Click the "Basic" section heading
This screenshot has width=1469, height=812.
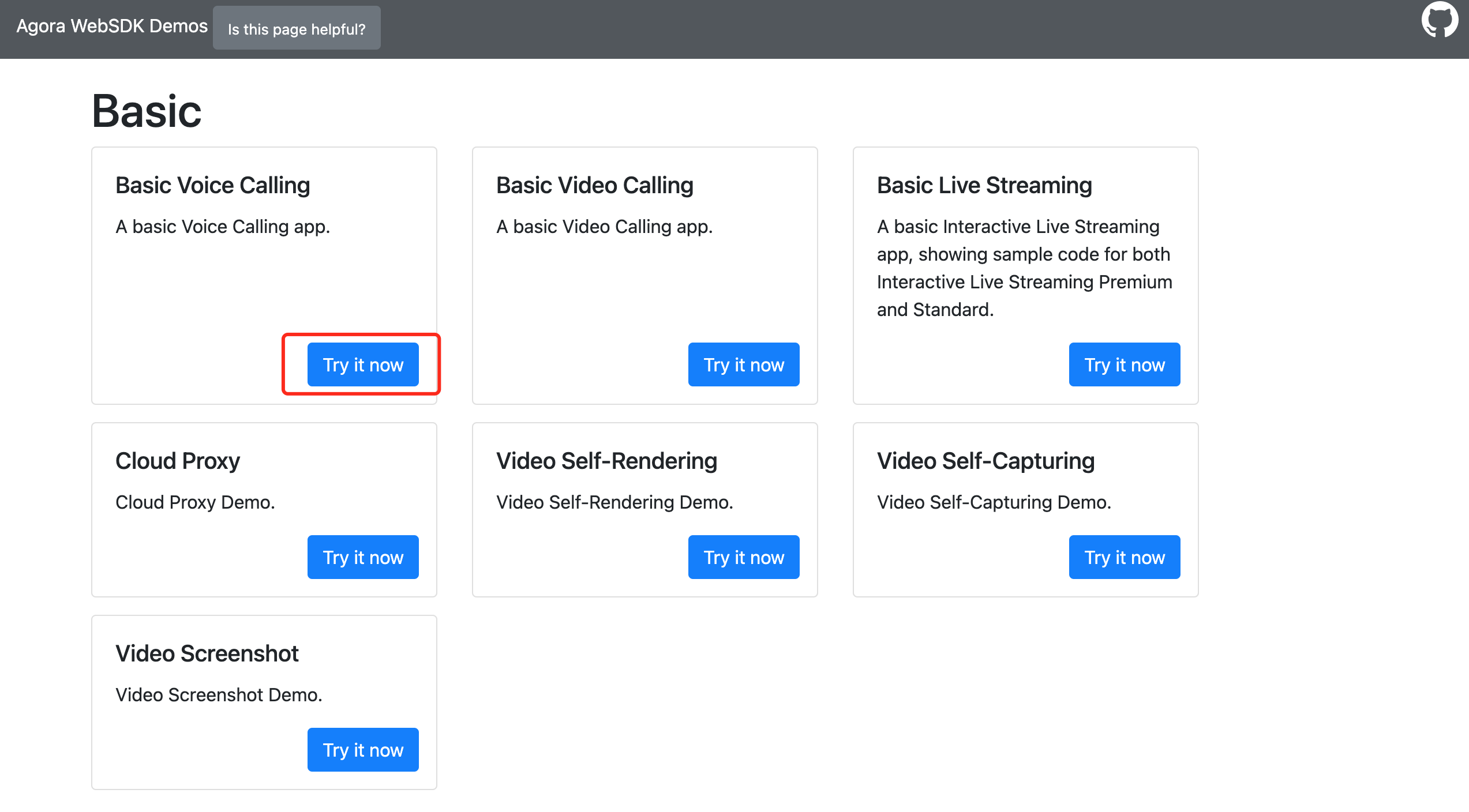(x=147, y=111)
